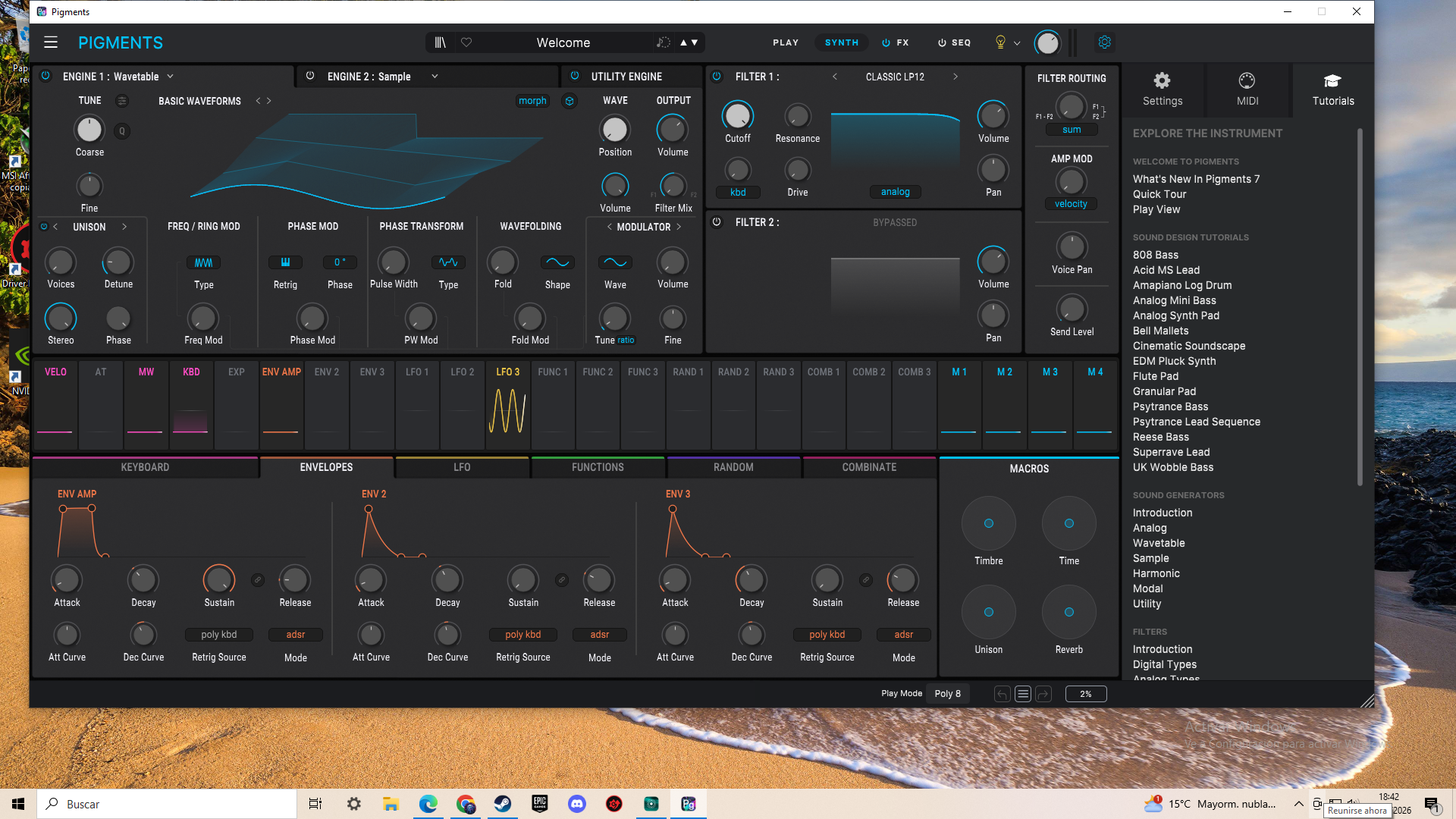Open the hamburger main menu
The image size is (1456, 819).
point(51,42)
